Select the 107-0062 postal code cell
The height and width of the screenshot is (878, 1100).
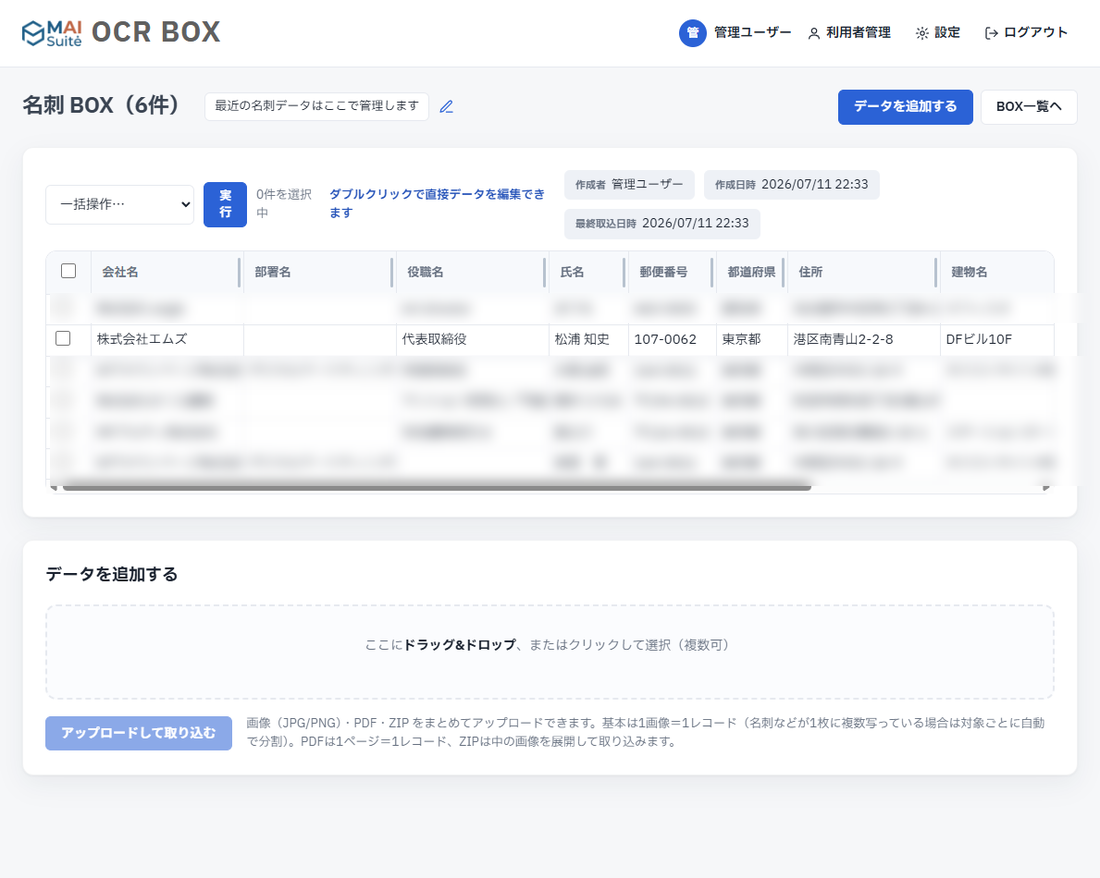click(x=672, y=339)
